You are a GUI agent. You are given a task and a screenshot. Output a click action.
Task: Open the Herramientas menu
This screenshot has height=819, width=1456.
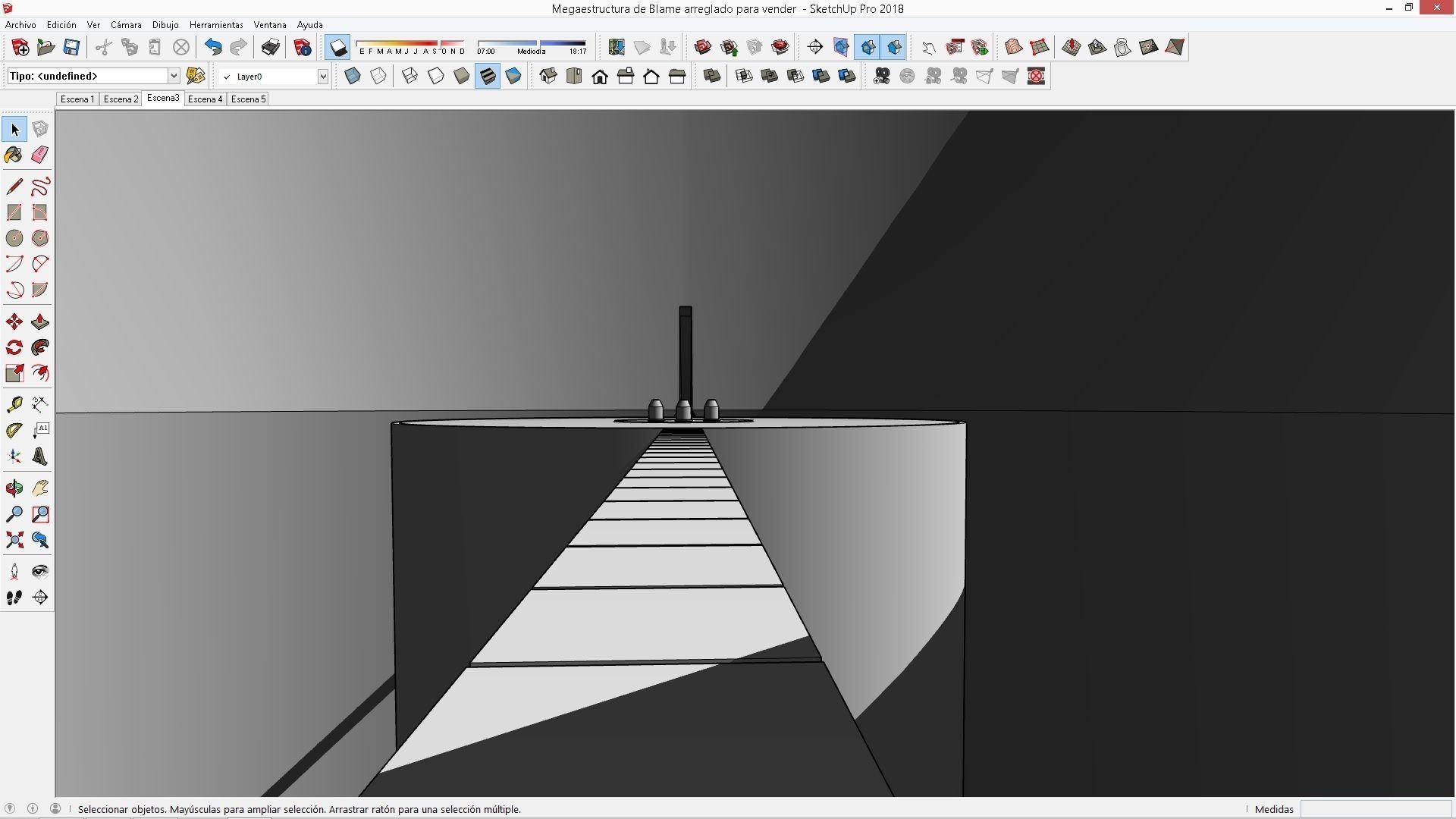[x=216, y=25]
